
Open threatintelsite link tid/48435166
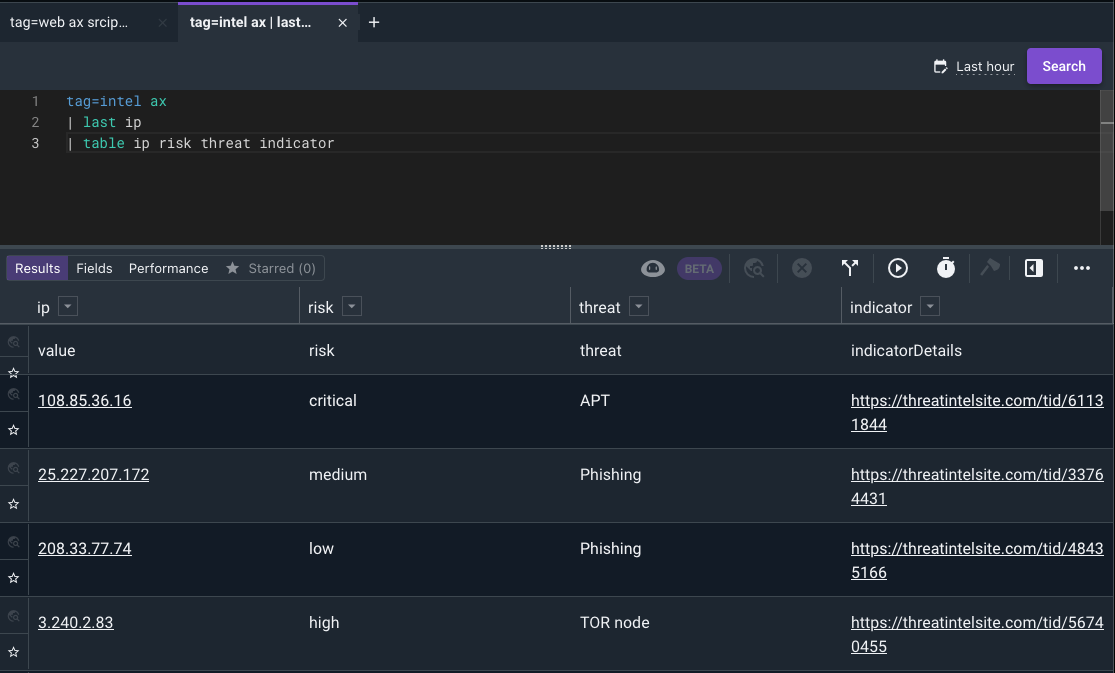click(976, 561)
